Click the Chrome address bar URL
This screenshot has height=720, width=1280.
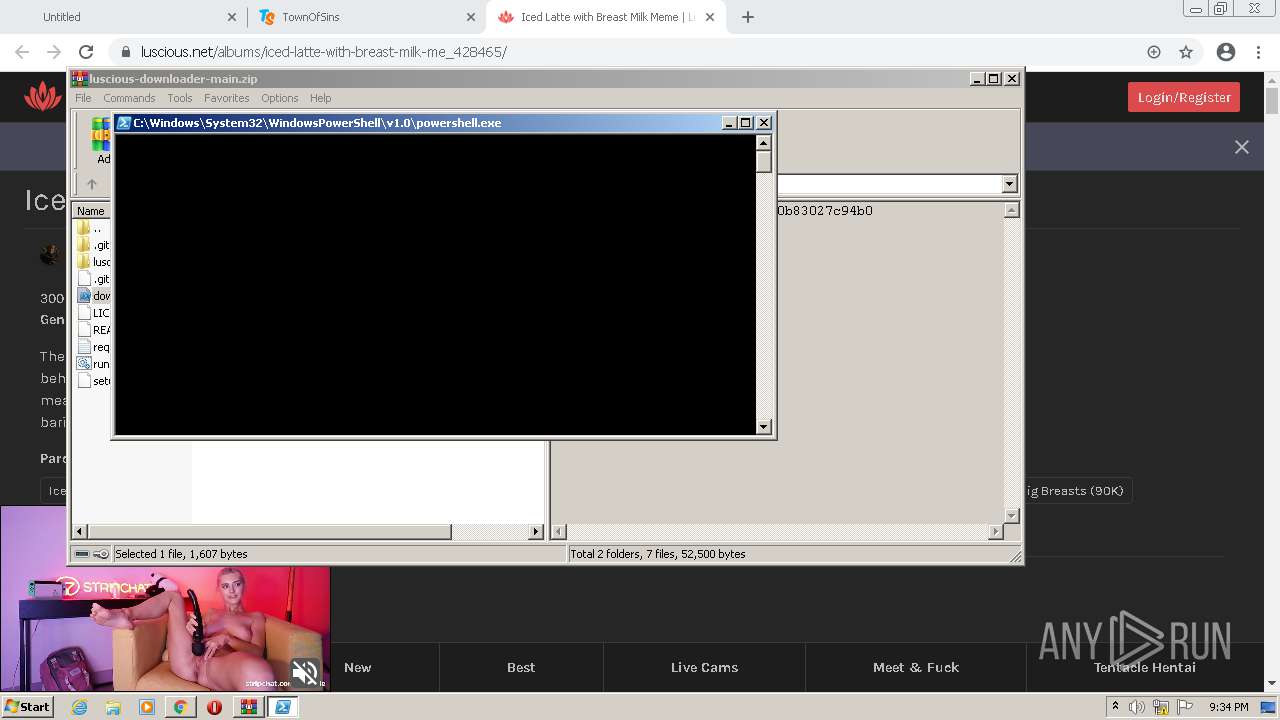(323, 52)
